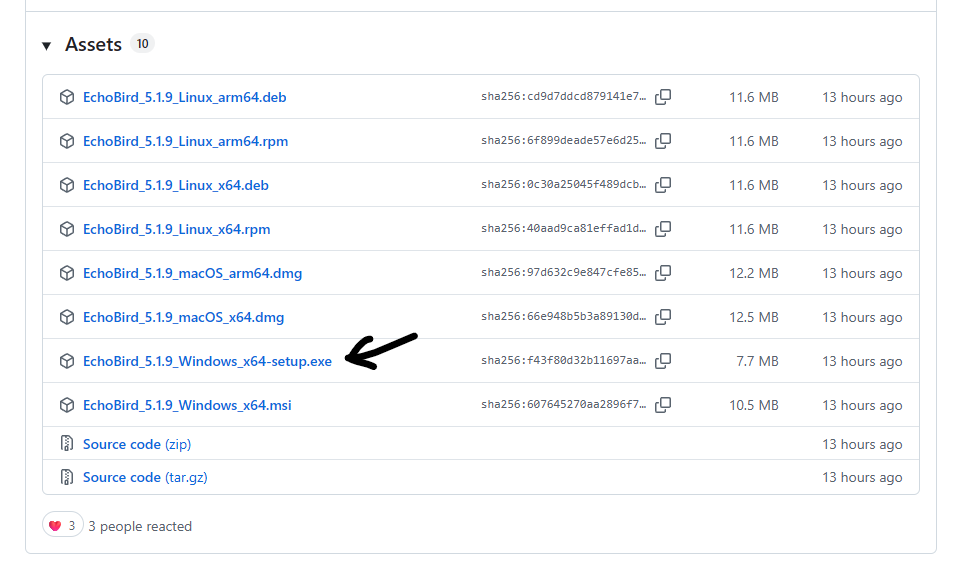Copy sha256 of Windows_x64.msi

click(x=663, y=405)
